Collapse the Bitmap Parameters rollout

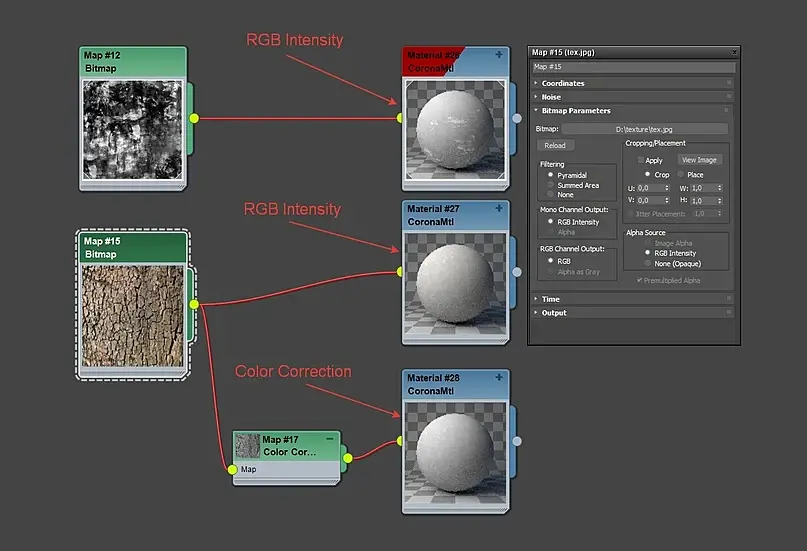coord(575,111)
